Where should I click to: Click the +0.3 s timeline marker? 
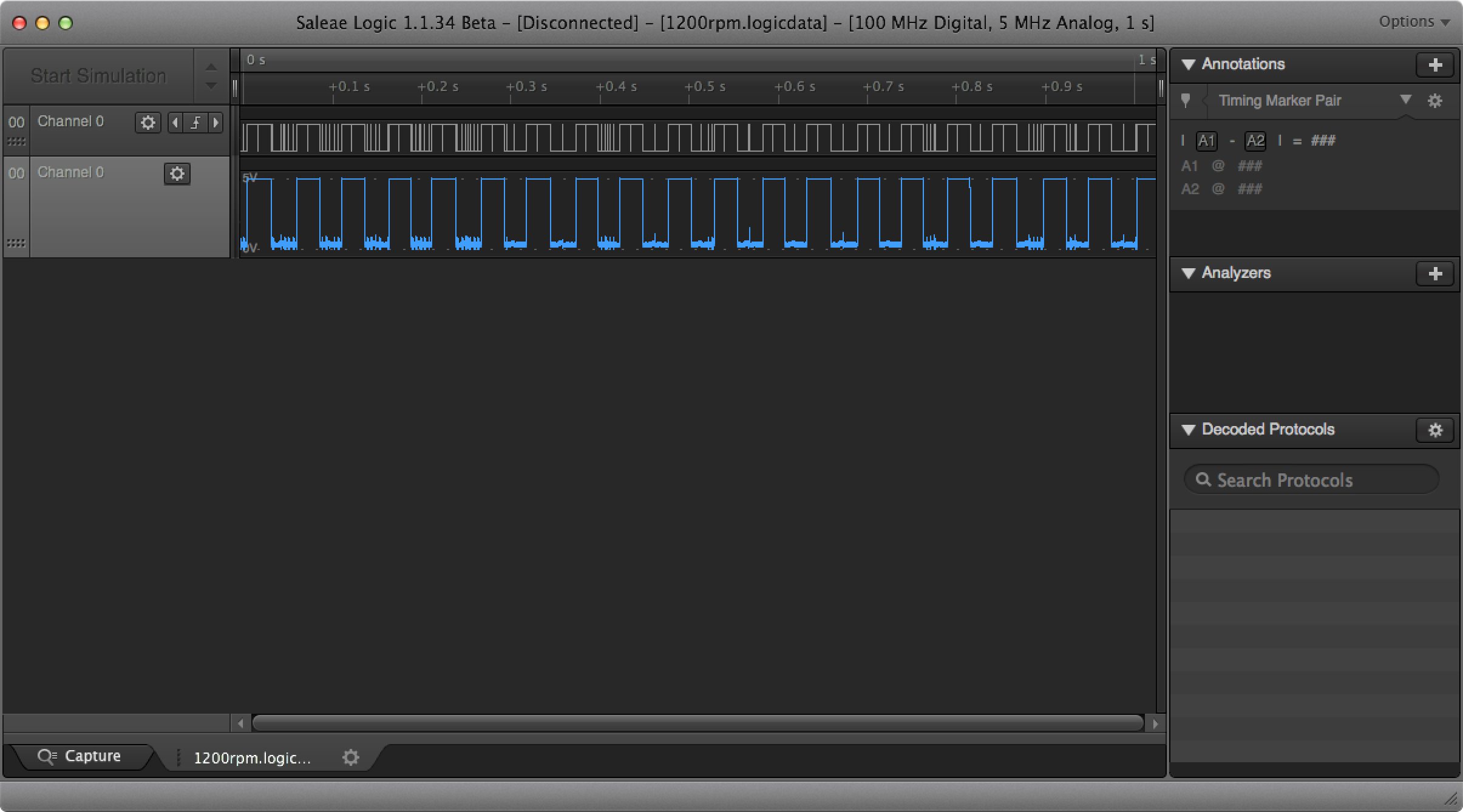(x=526, y=87)
